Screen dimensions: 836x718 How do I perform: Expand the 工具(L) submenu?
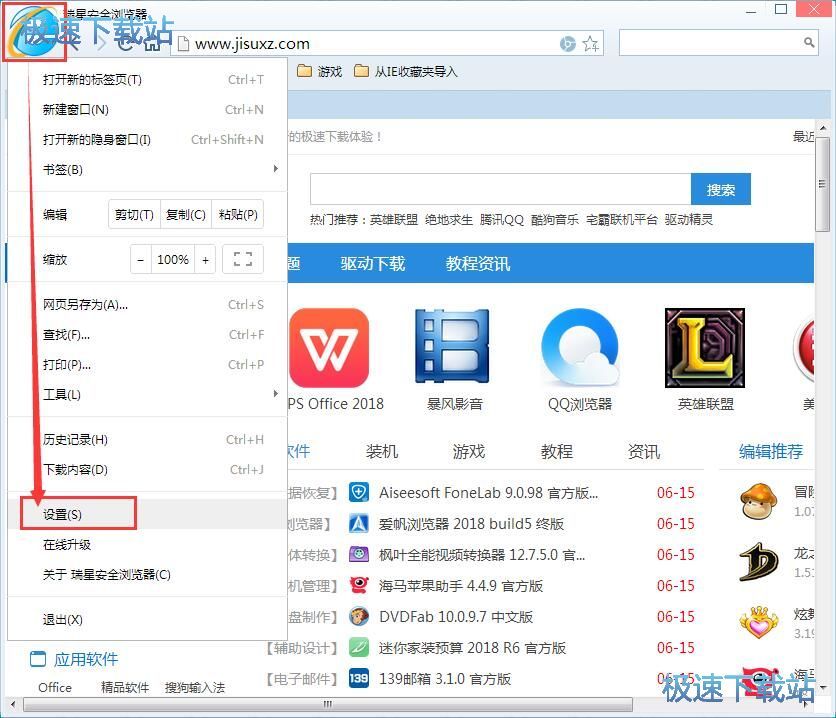[147, 394]
